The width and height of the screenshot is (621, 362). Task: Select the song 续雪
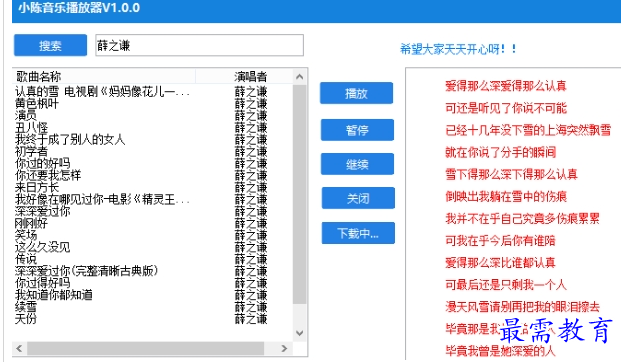pyautogui.click(x=26, y=307)
